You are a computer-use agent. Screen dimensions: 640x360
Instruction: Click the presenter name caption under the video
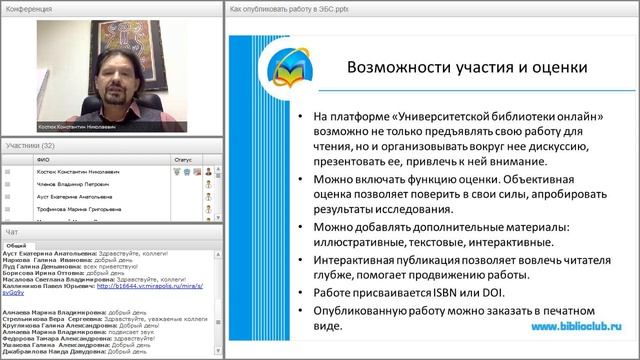coord(77,127)
